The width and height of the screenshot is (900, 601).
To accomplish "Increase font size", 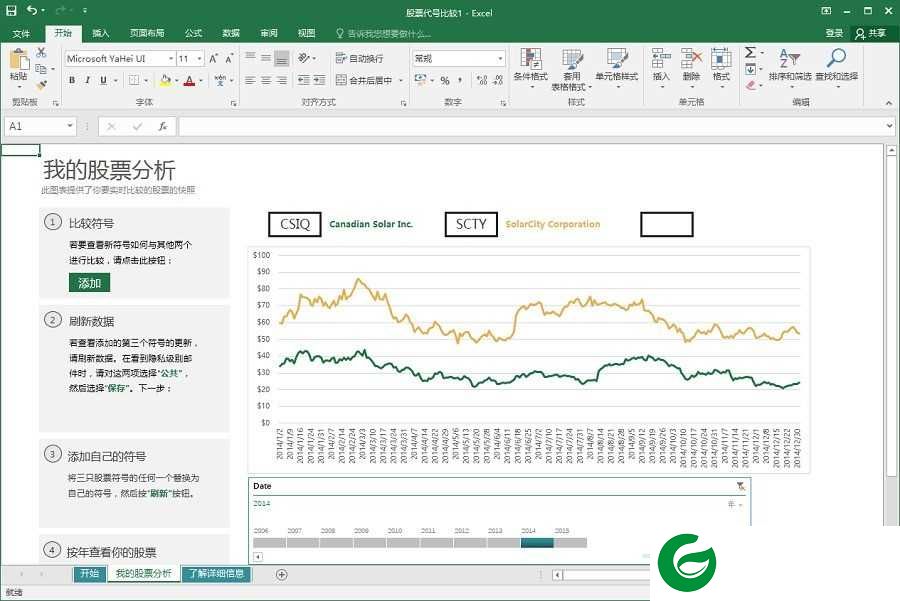I will [x=214, y=59].
